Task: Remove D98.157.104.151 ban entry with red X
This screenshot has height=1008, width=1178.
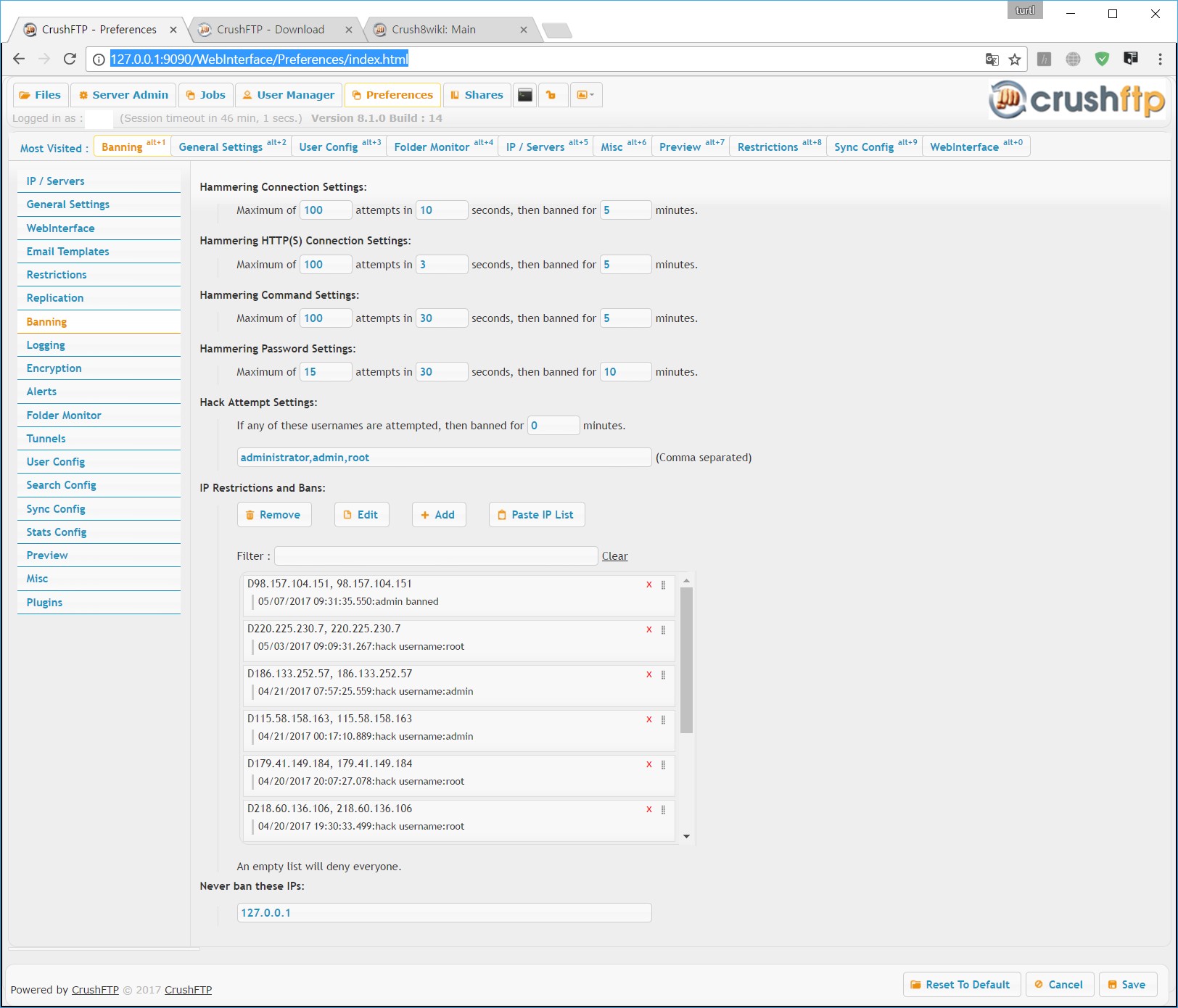Action: 649,584
